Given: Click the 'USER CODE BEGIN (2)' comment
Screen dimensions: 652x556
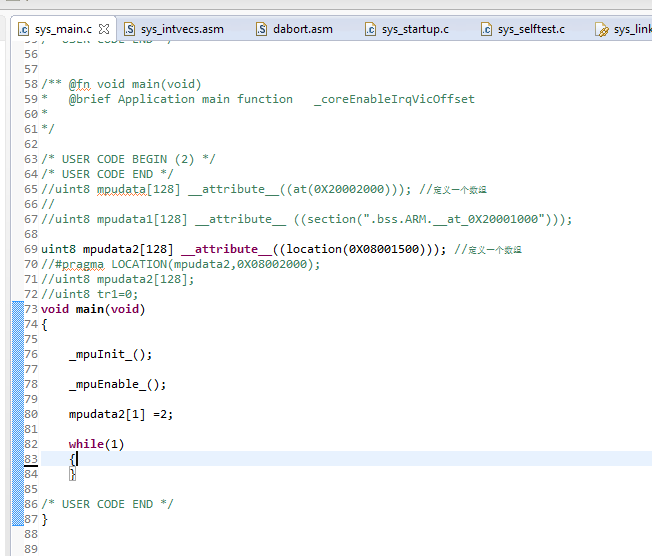Looking at the screenshot, I should coord(128,159).
